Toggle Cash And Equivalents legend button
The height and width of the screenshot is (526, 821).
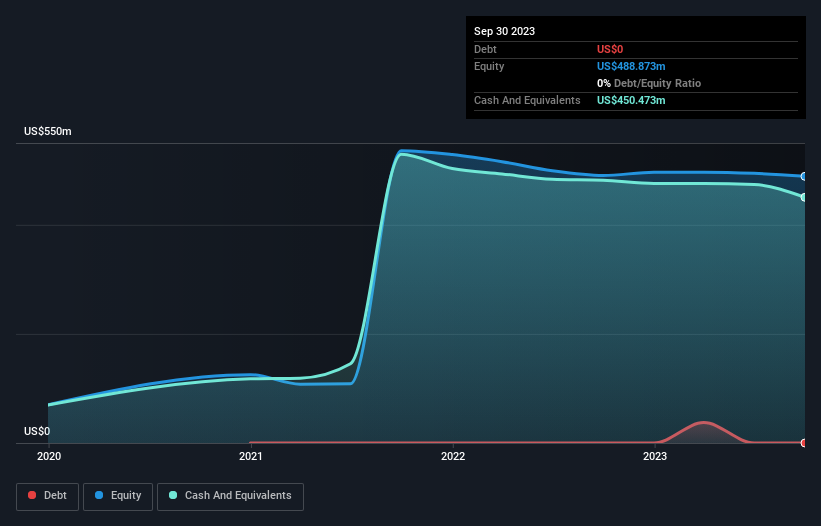230,496
